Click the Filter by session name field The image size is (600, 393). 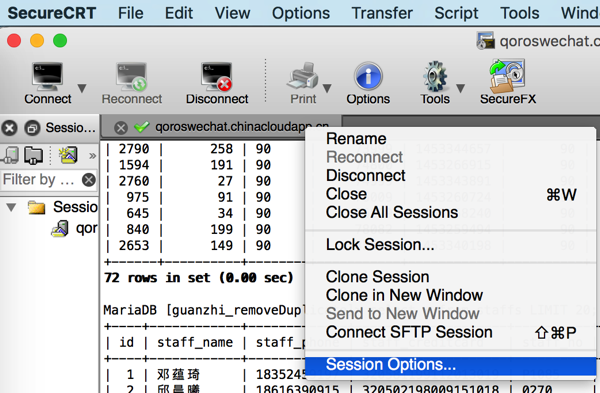41,179
